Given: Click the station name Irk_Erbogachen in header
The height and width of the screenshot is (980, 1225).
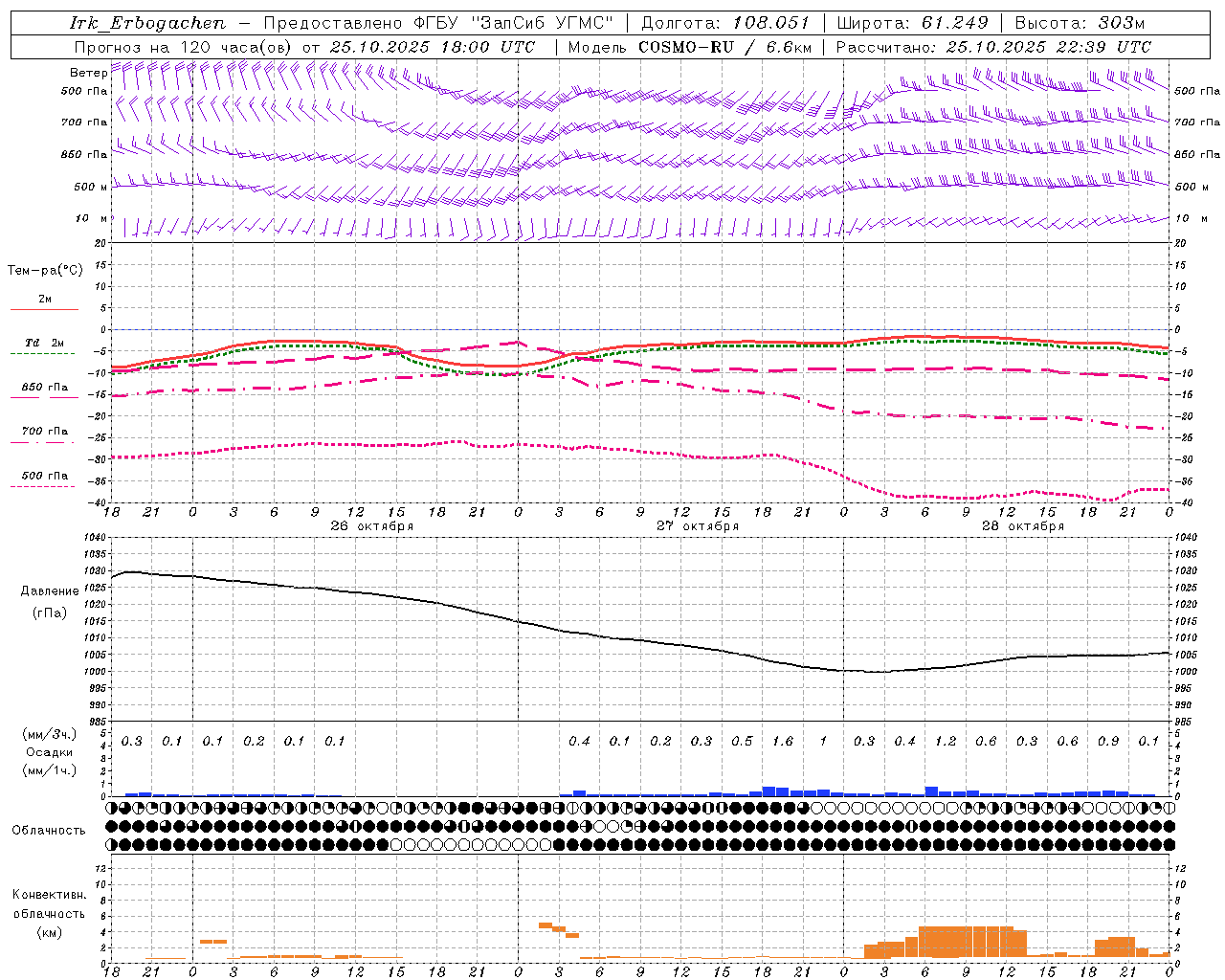Looking at the screenshot, I should (148, 23).
